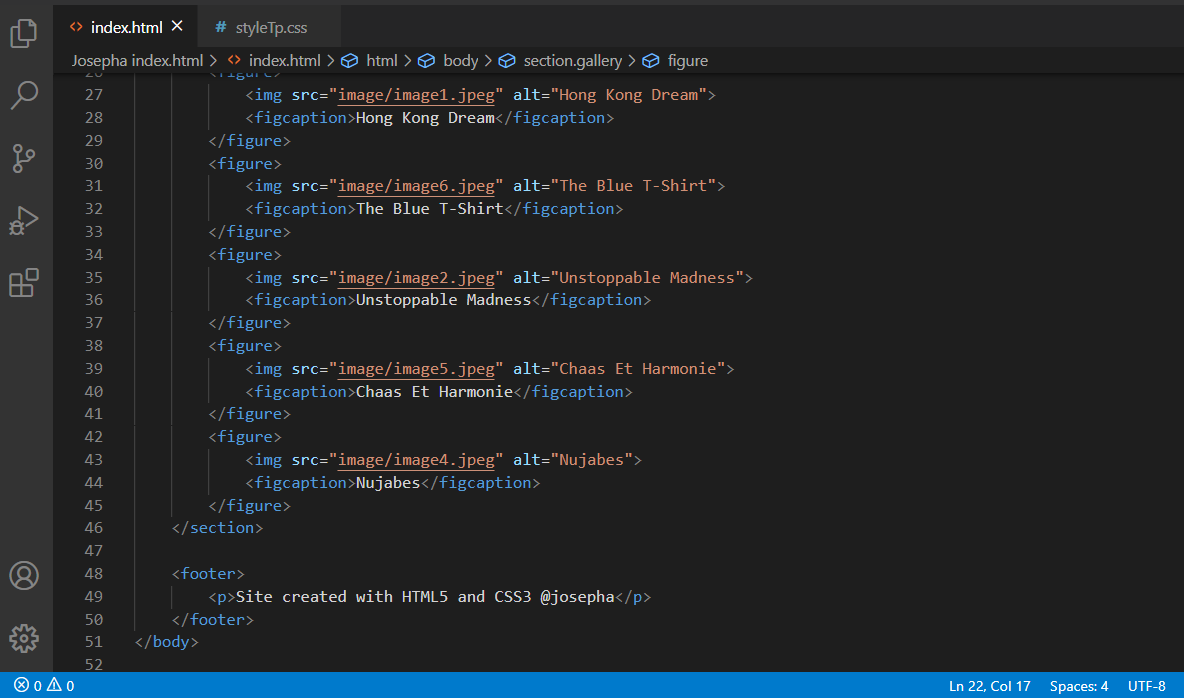This screenshot has width=1184, height=698.
Task: Change indentation via Spaces: 4
Action: point(1078,686)
